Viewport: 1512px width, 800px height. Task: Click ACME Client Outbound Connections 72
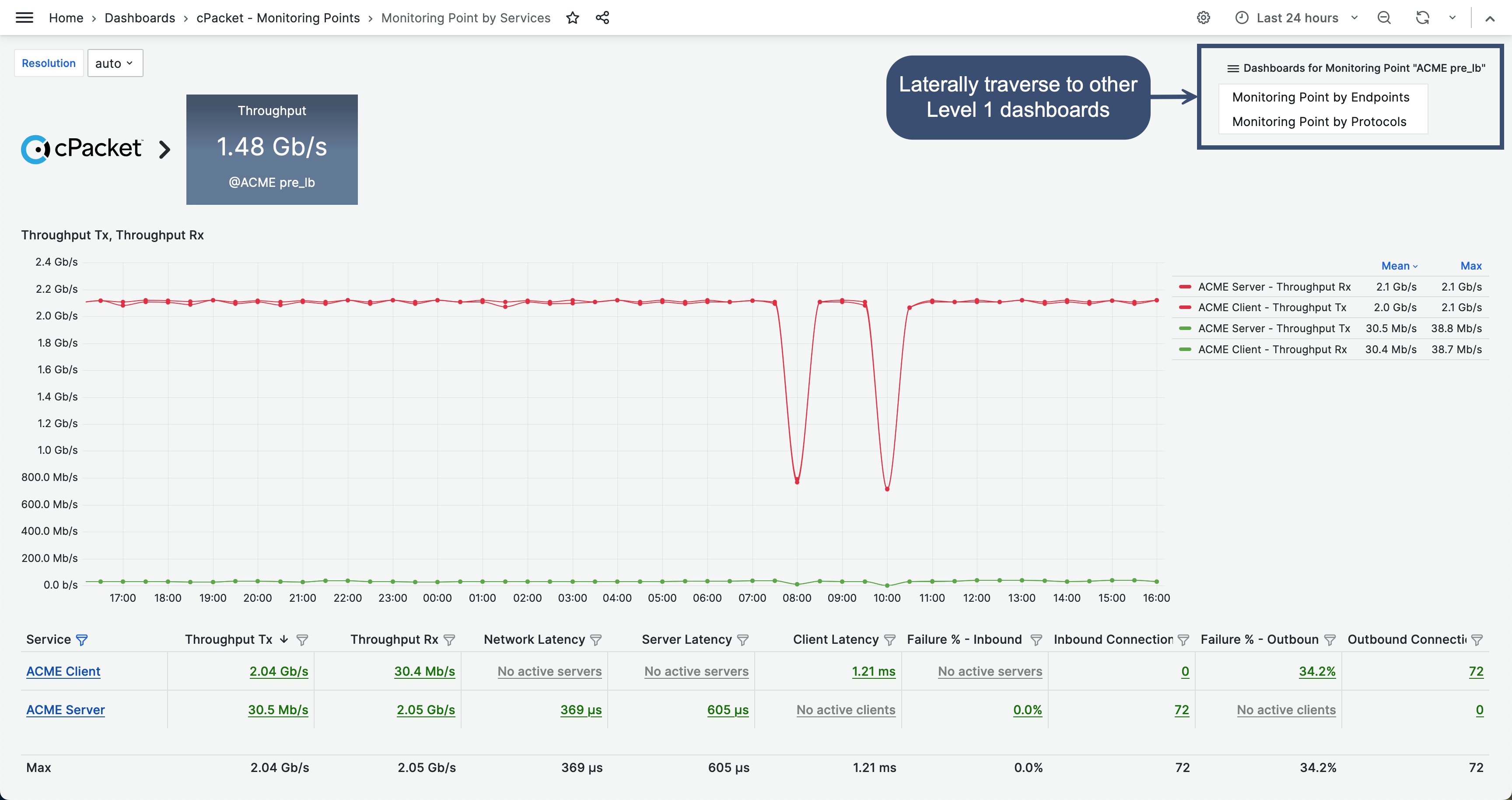pos(1476,671)
